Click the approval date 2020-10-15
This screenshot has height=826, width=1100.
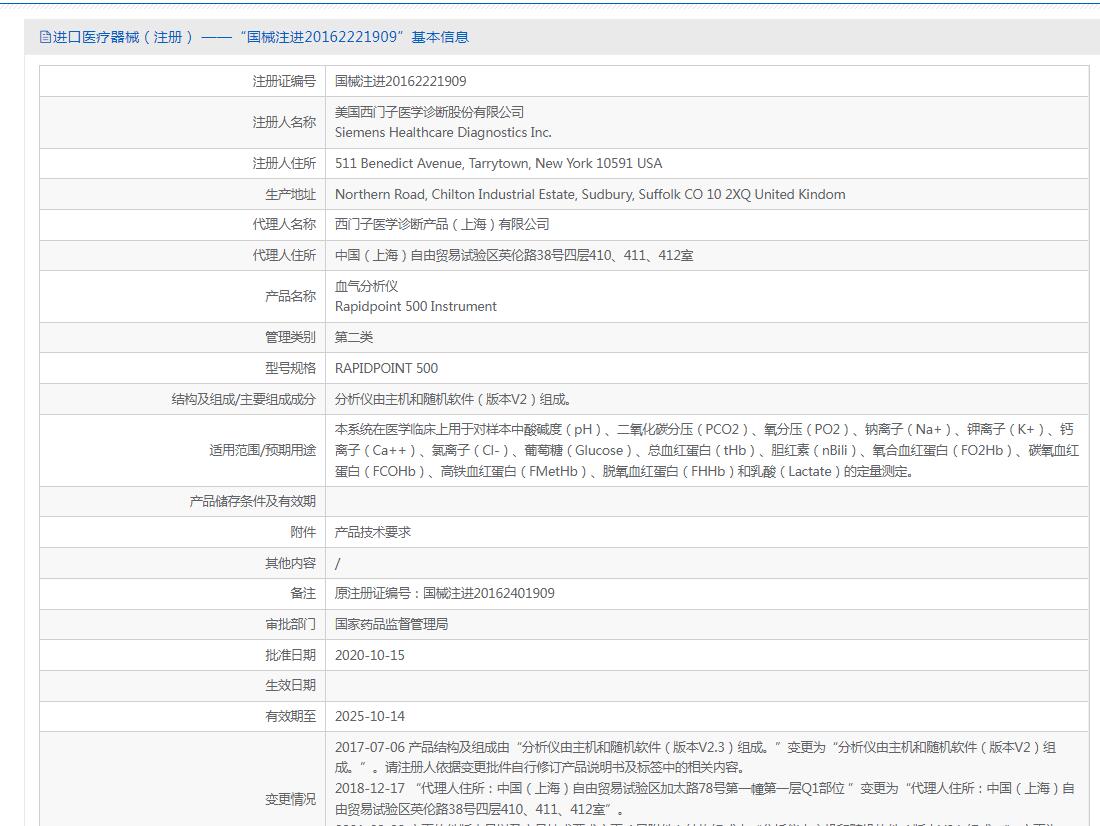(x=370, y=655)
